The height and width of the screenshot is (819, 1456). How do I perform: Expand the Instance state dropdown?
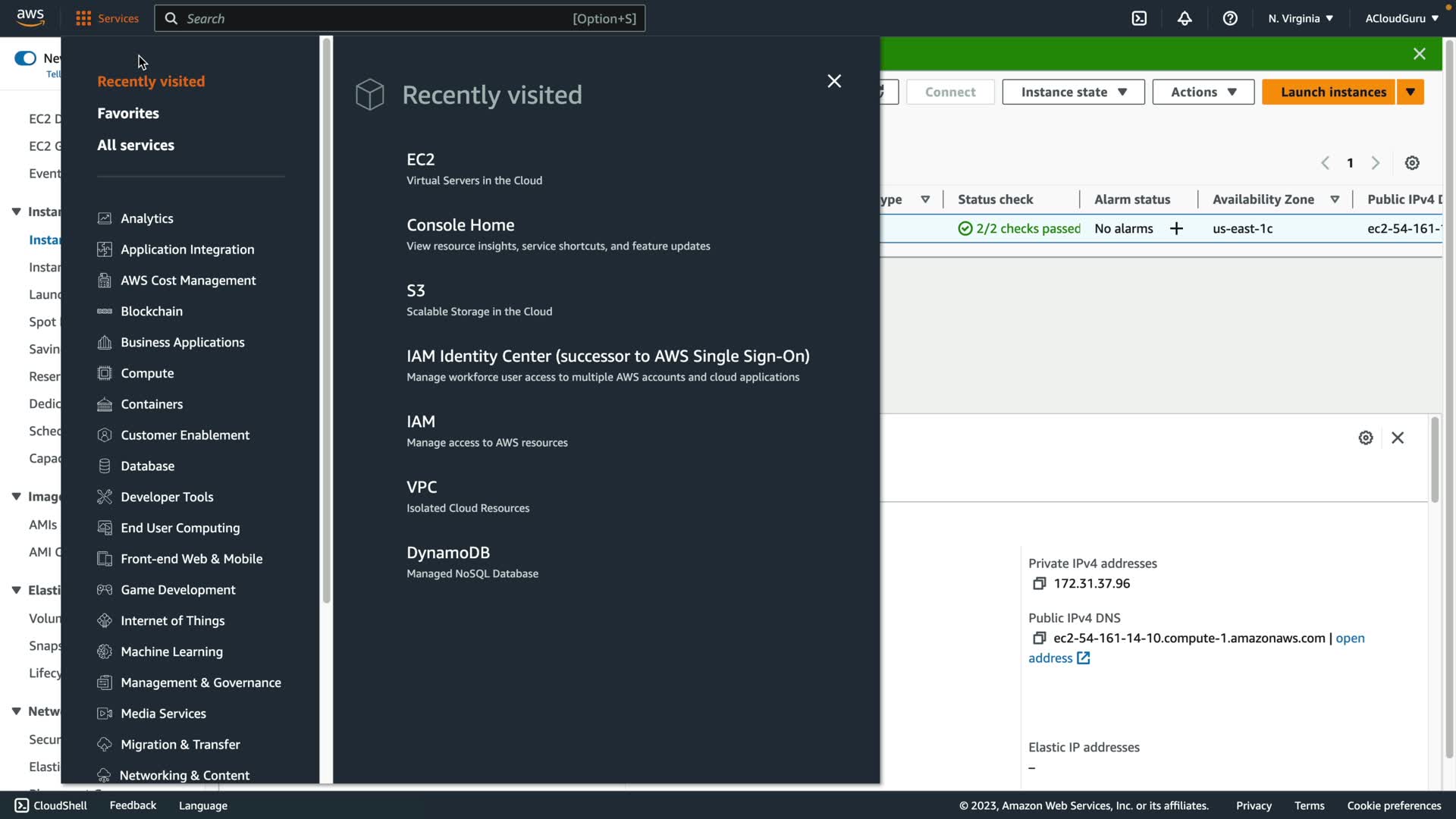point(1073,92)
